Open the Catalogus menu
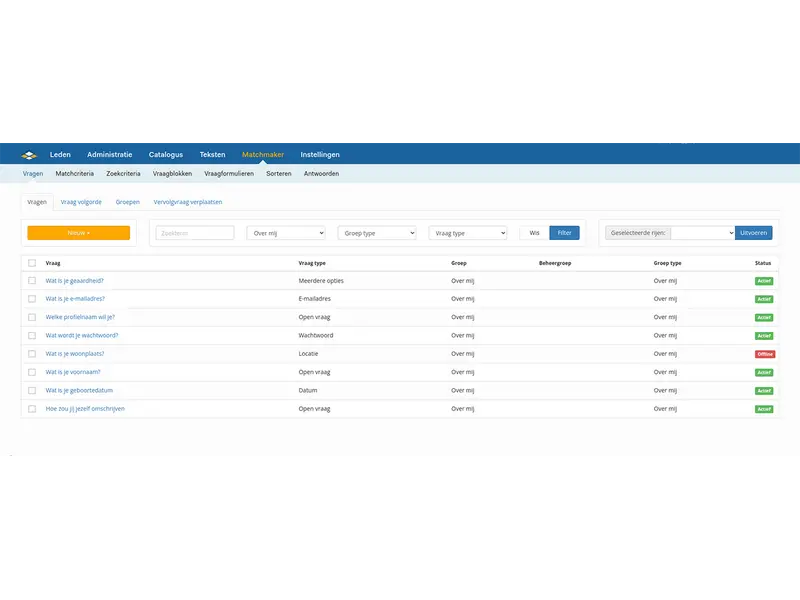 click(x=166, y=155)
